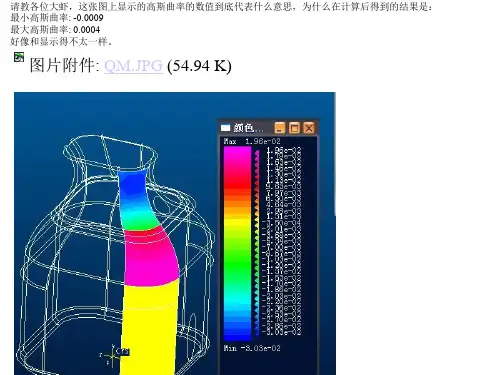Minimize the 颜色 legend window
The image size is (500, 375).
(x=280, y=128)
